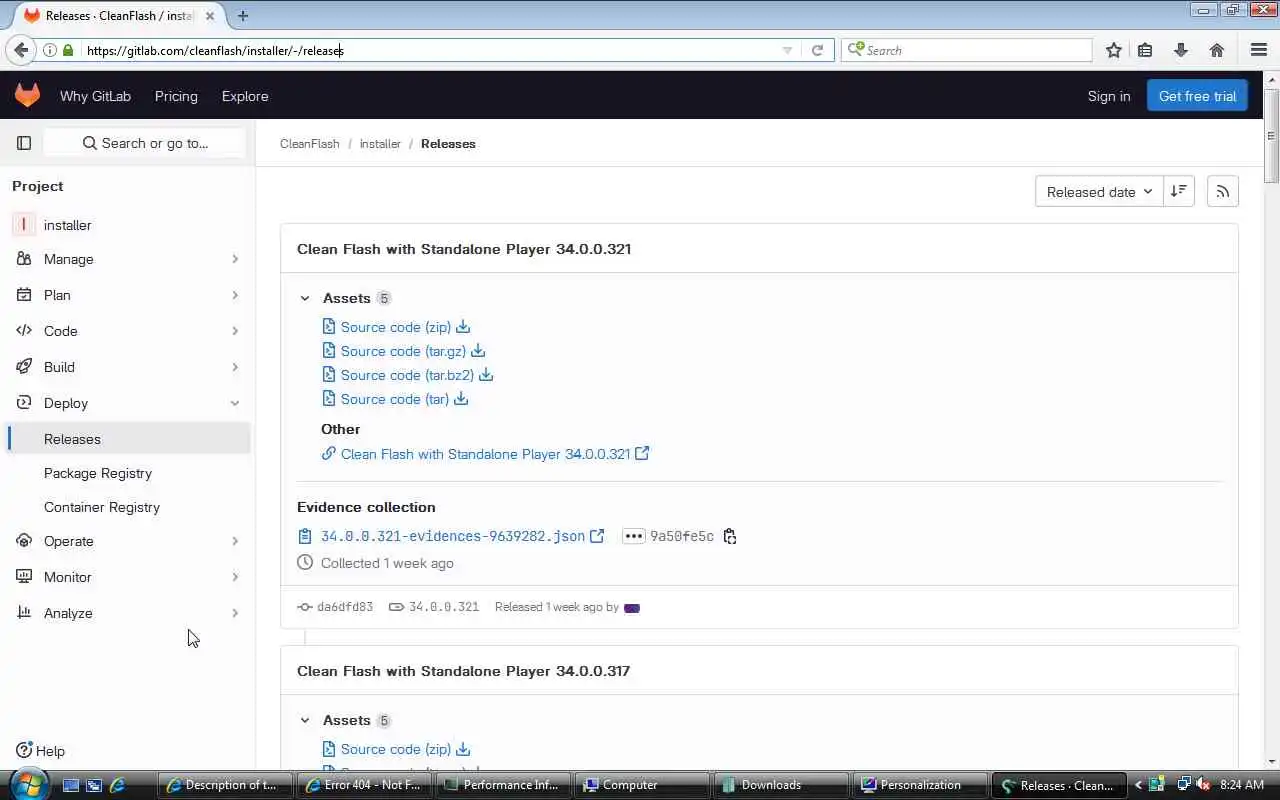1280x800 pixels.
Task: Click download icon next to Source code (tar)
Action: 461,399
